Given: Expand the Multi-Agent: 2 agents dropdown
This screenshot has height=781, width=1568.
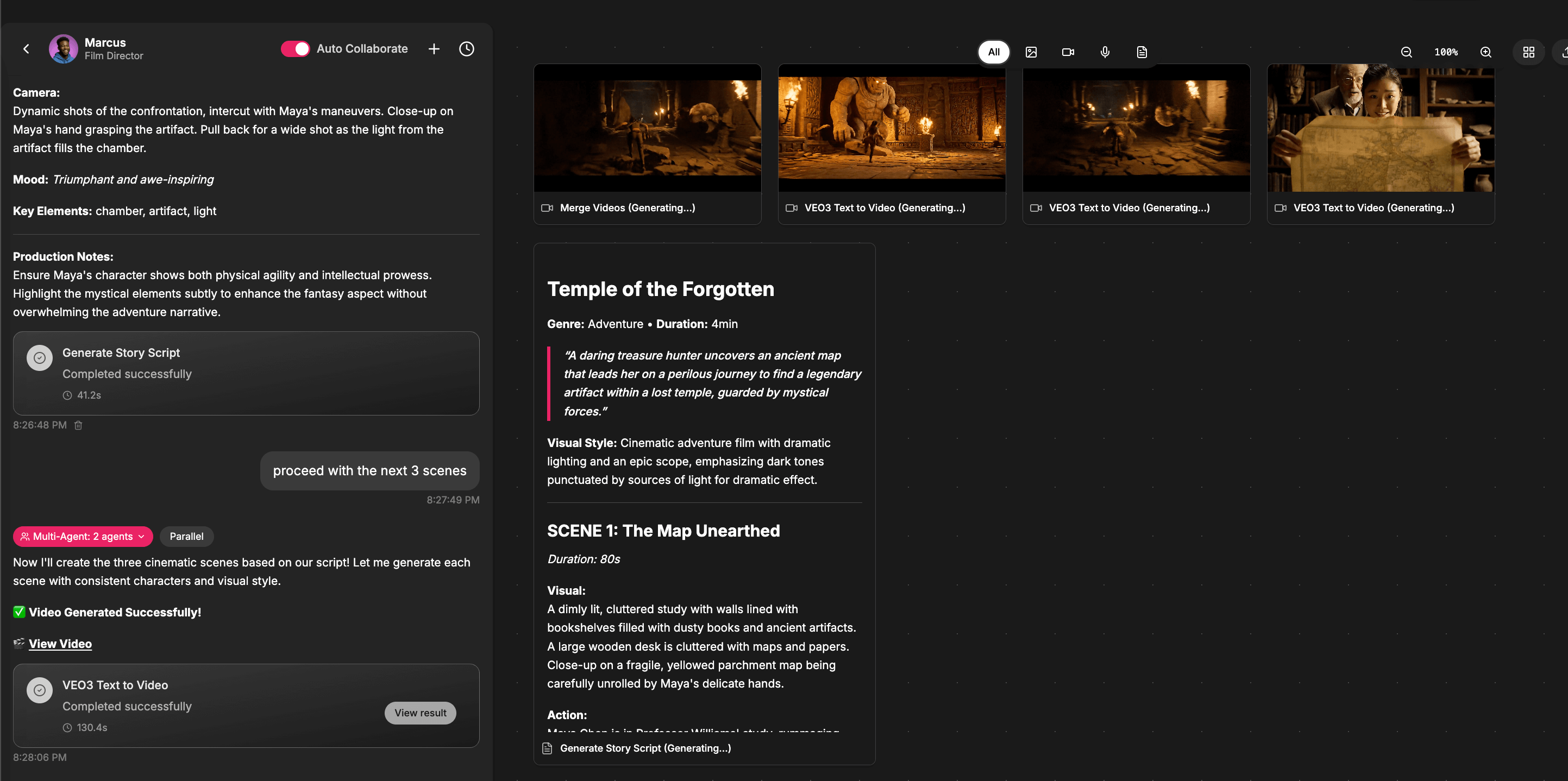Looking at the screenshot, I should click(x=83, y=537).
